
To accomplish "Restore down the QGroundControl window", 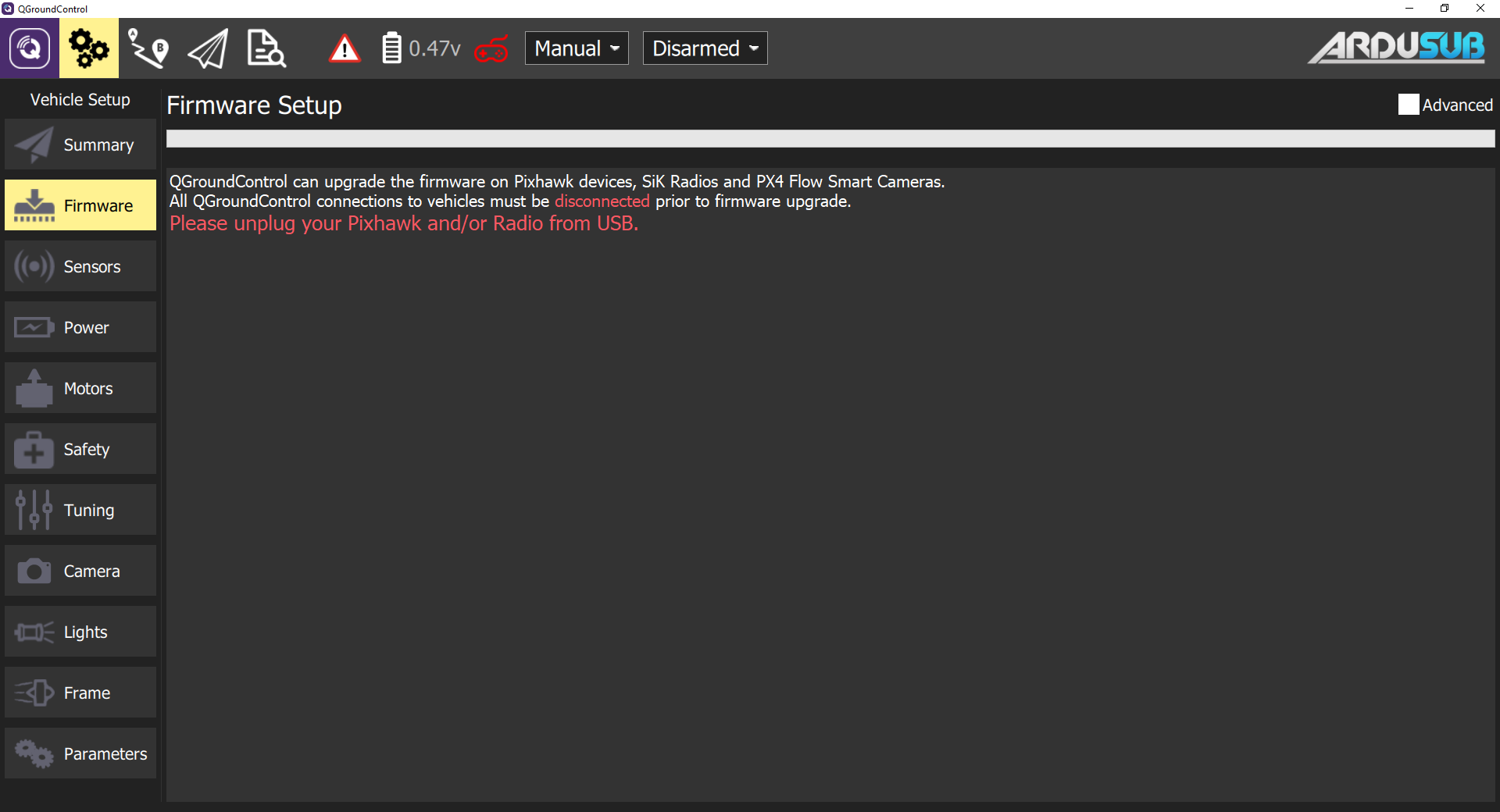I will (x=1445, y=9).
